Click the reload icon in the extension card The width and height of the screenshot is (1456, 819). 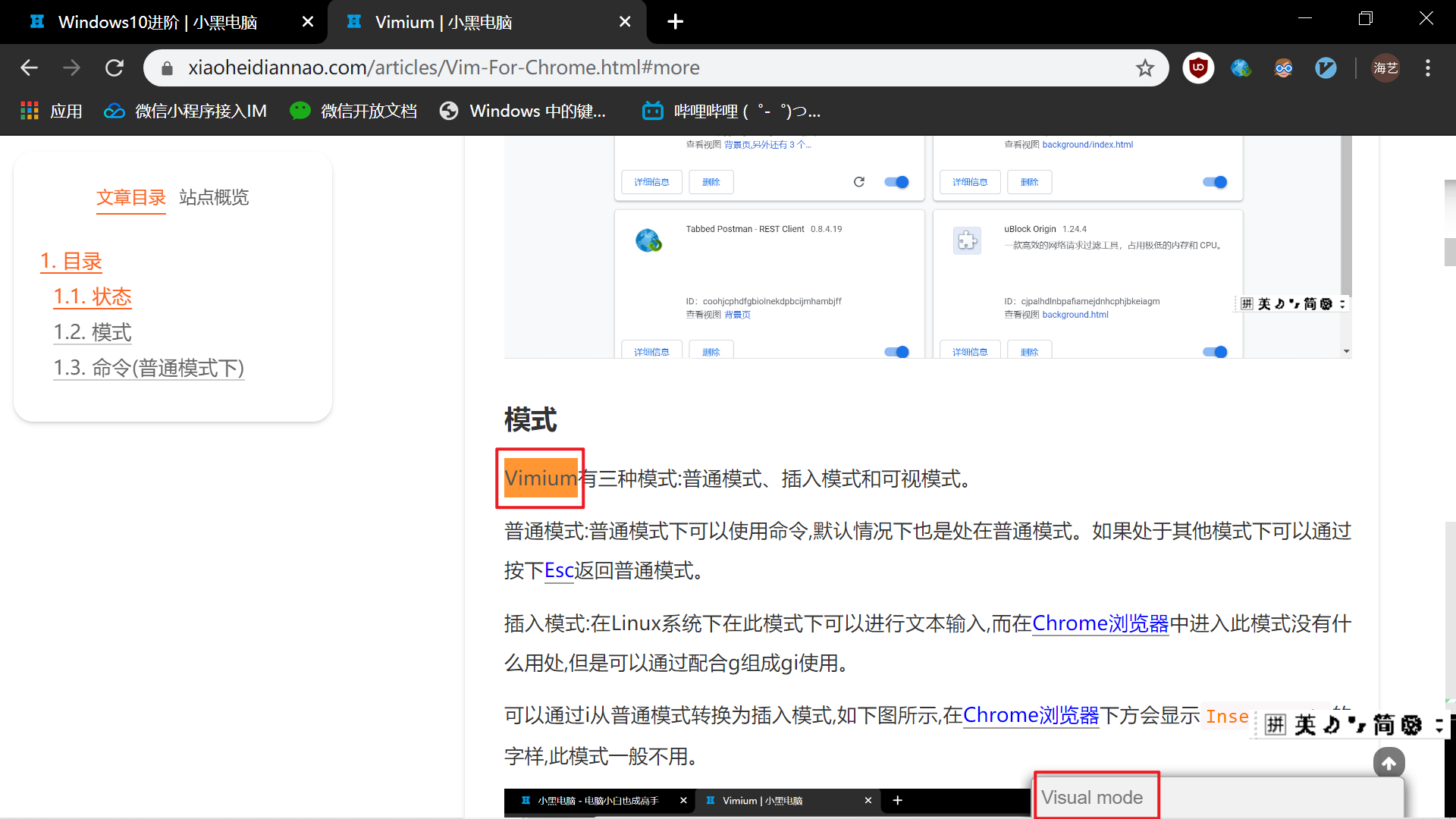[859, 182]
